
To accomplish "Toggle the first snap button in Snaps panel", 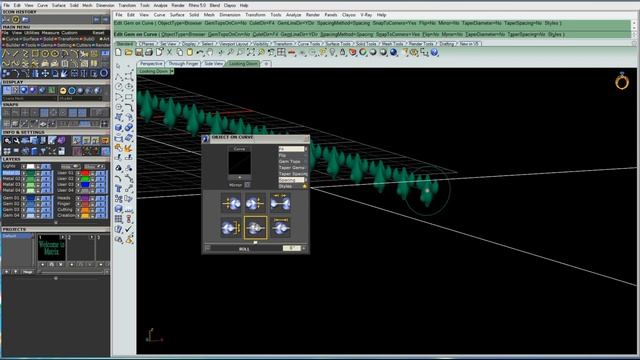I will [6, 113].
